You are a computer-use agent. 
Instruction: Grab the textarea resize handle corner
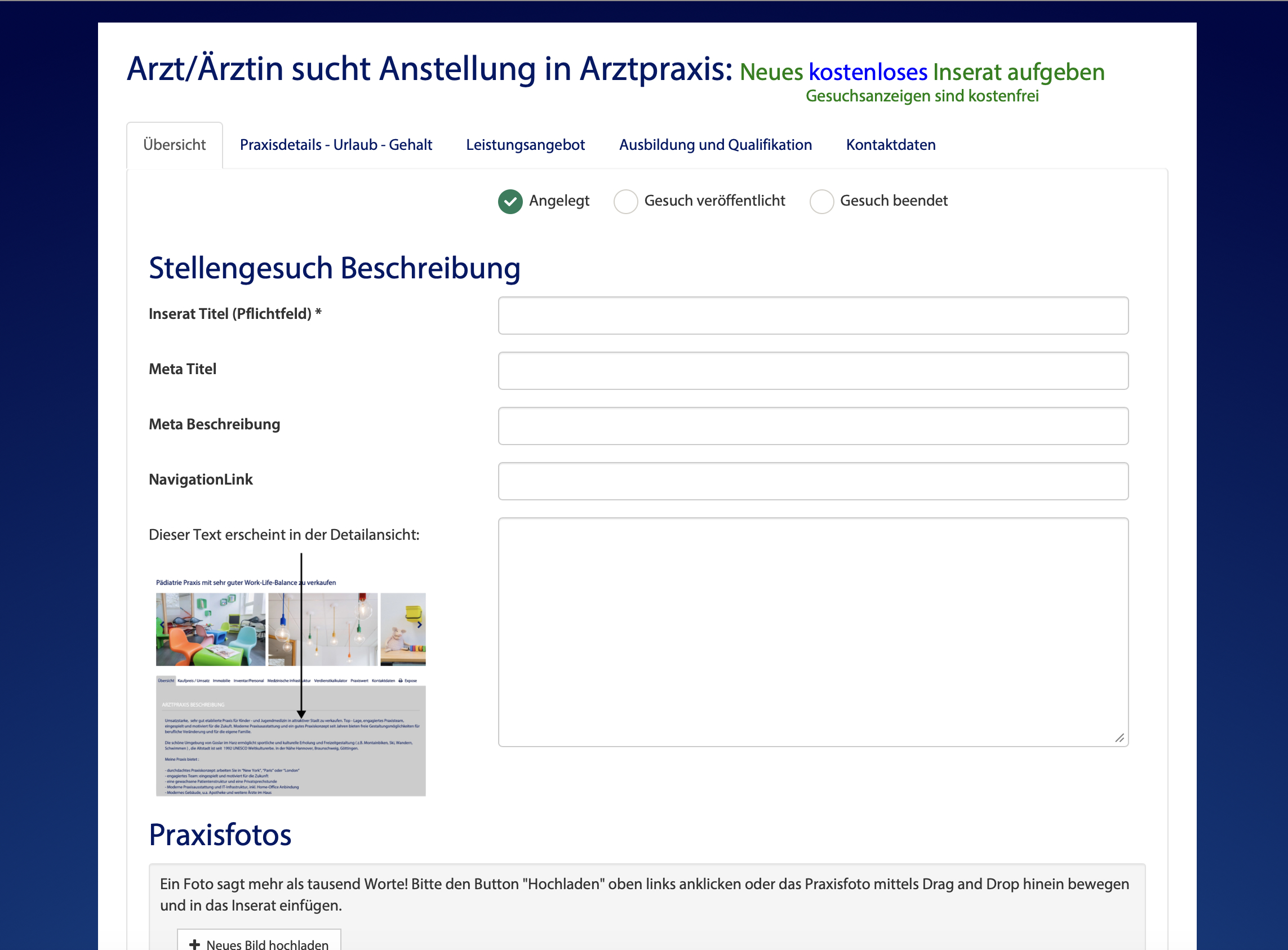click(1119, 738)
